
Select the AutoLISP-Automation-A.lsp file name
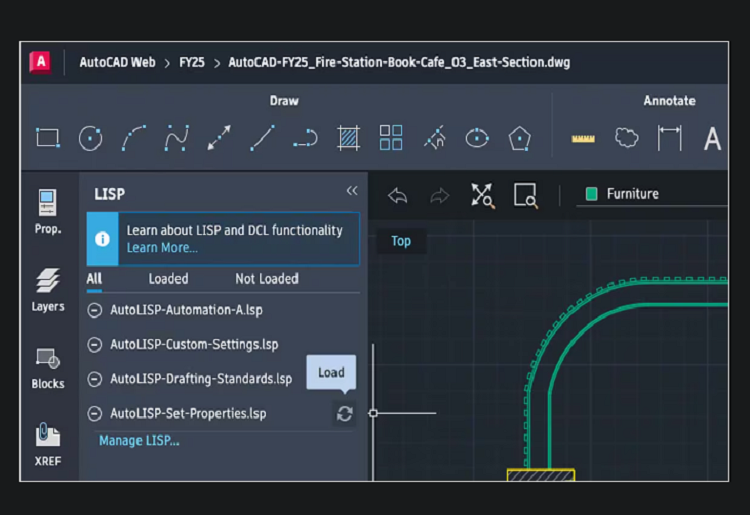tap(187, 310)
